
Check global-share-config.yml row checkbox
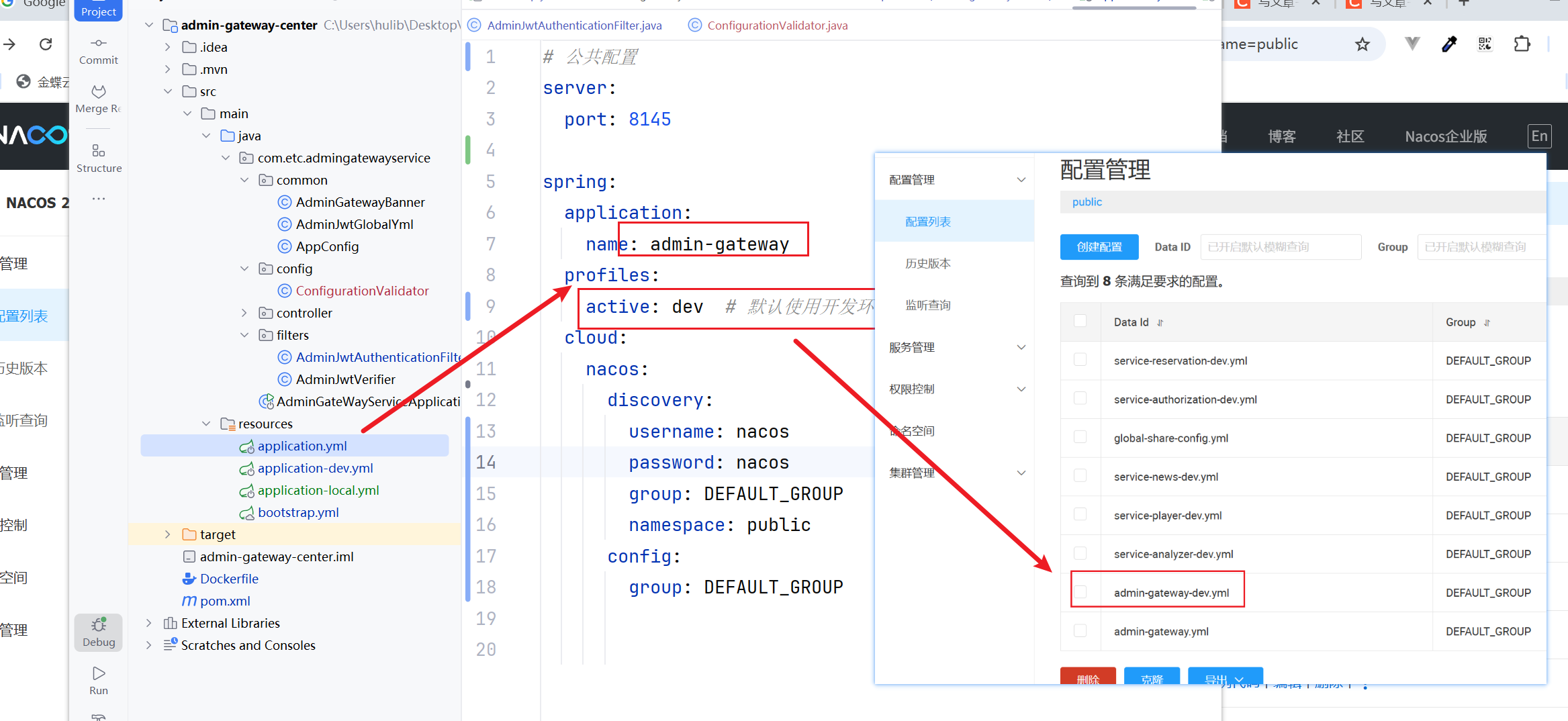click(1080, 437)
